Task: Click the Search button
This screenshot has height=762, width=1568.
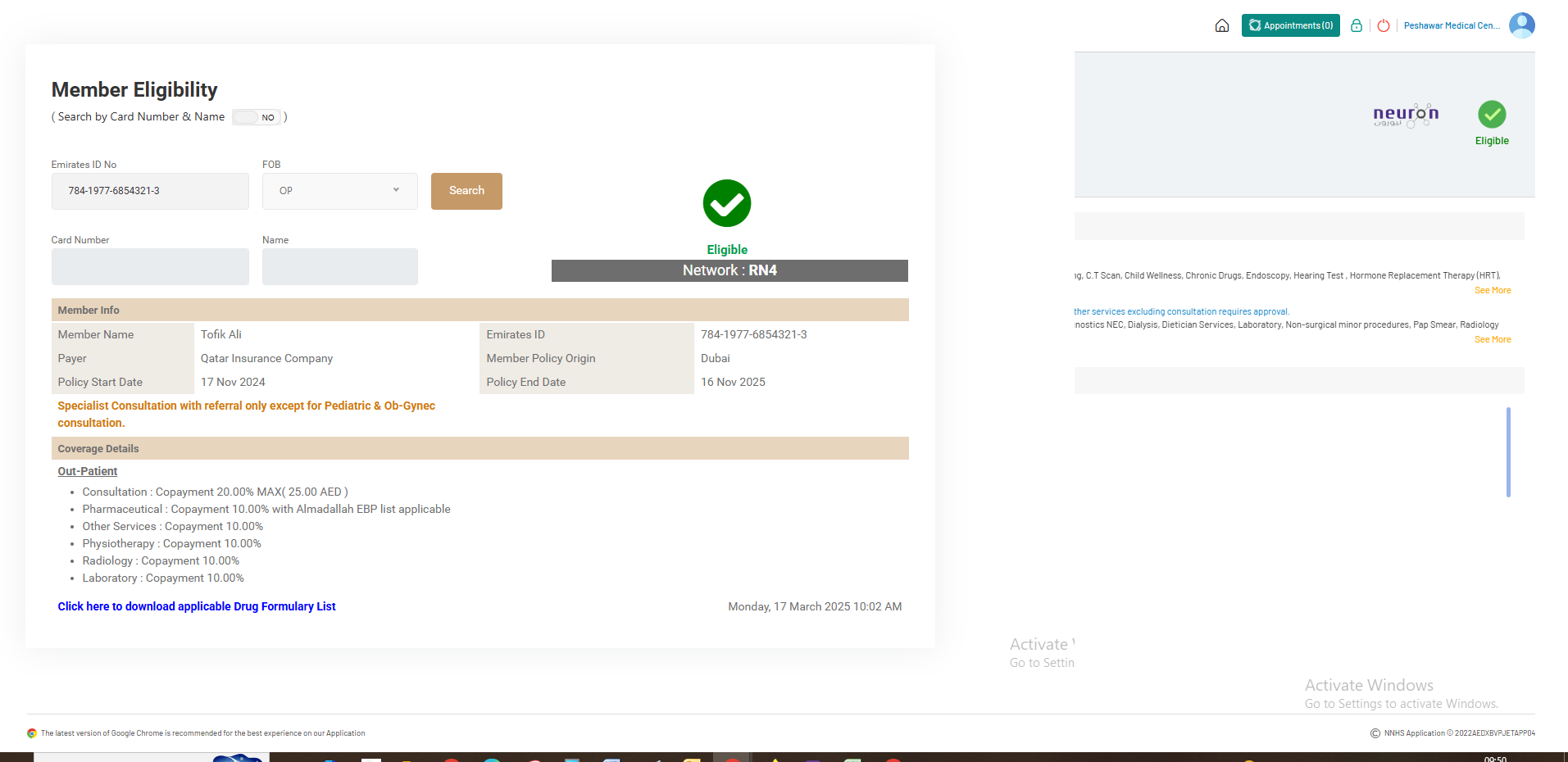Action: pyautogui.click(x=466, y=191)
